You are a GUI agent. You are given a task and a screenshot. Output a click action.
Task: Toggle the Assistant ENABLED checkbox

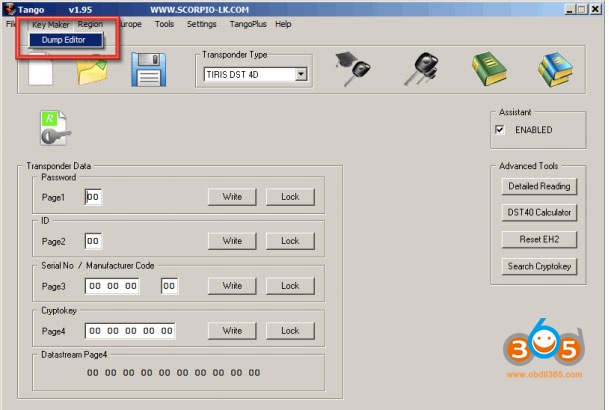pos(500,130)
